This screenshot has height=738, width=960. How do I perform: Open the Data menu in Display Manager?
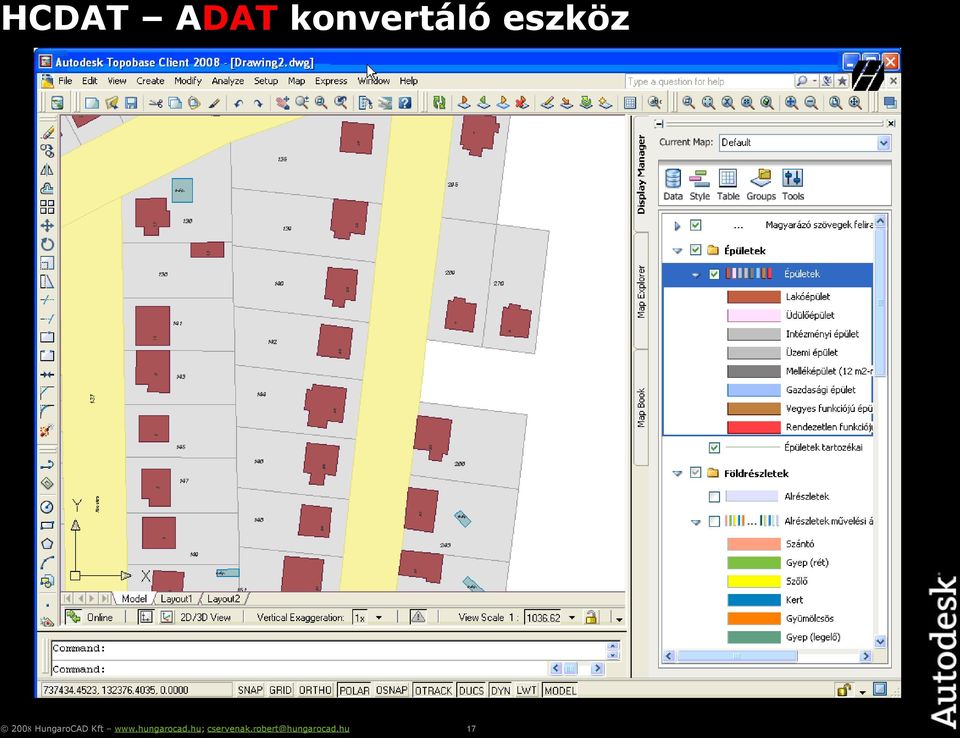point(673,184)
